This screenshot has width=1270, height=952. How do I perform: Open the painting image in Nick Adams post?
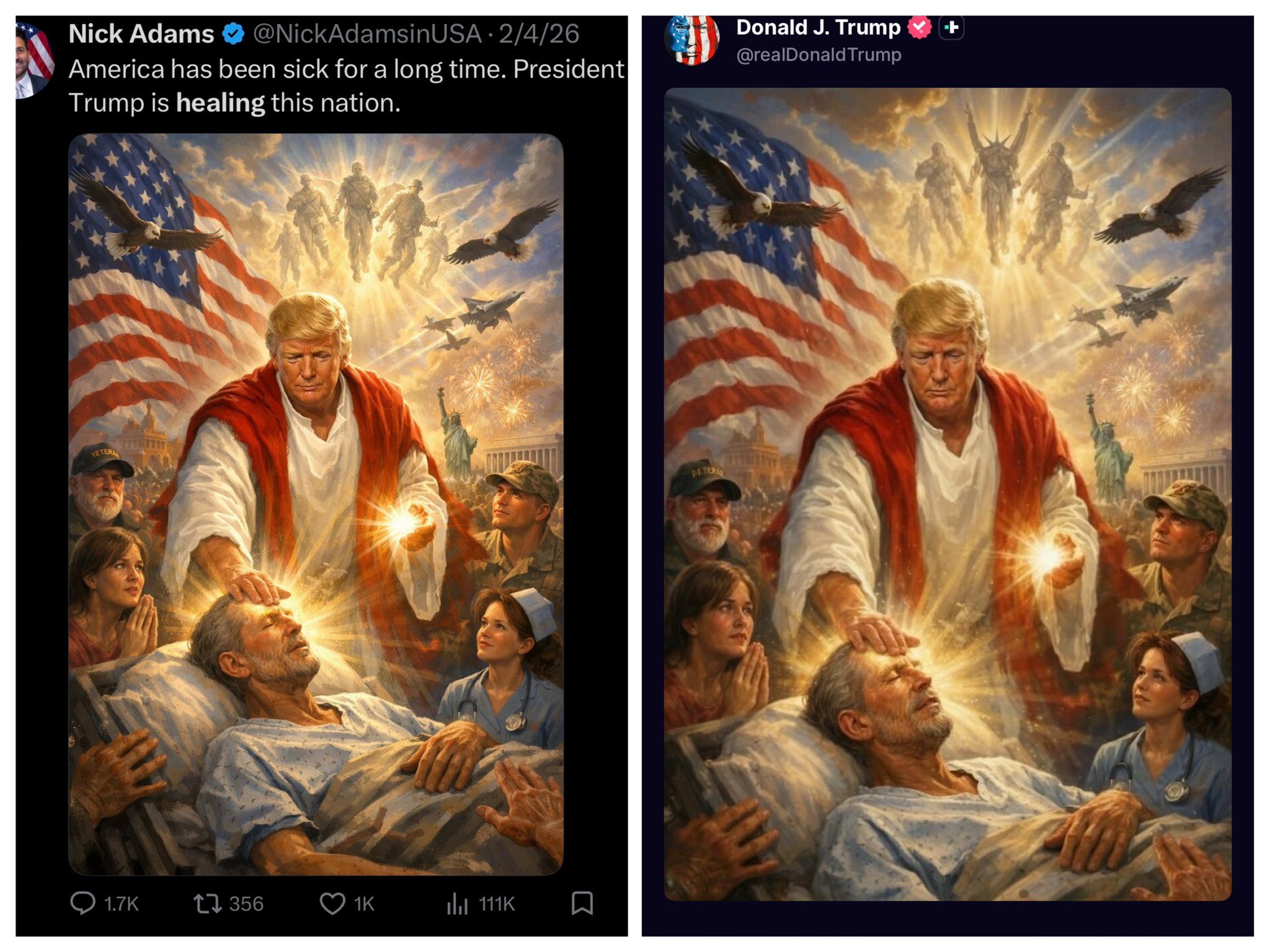coord(316,504)
